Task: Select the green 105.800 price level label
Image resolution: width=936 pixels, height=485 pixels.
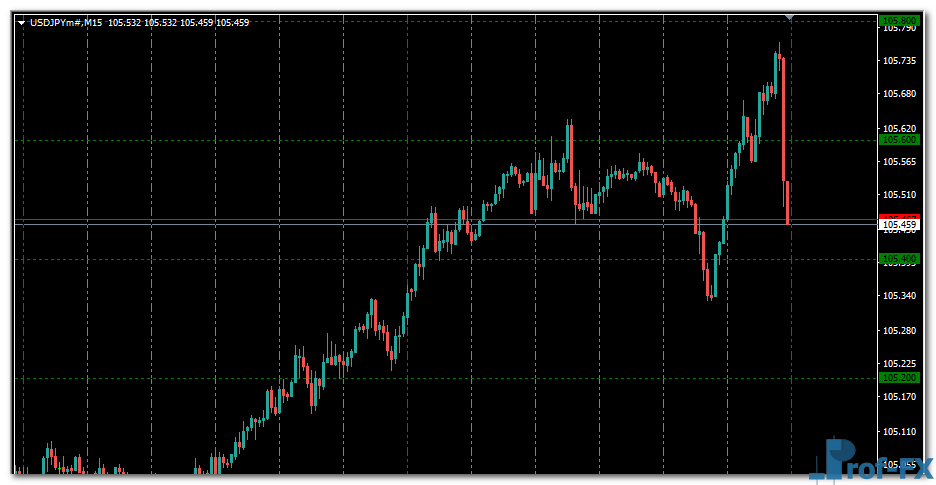Action: (897, 20)
